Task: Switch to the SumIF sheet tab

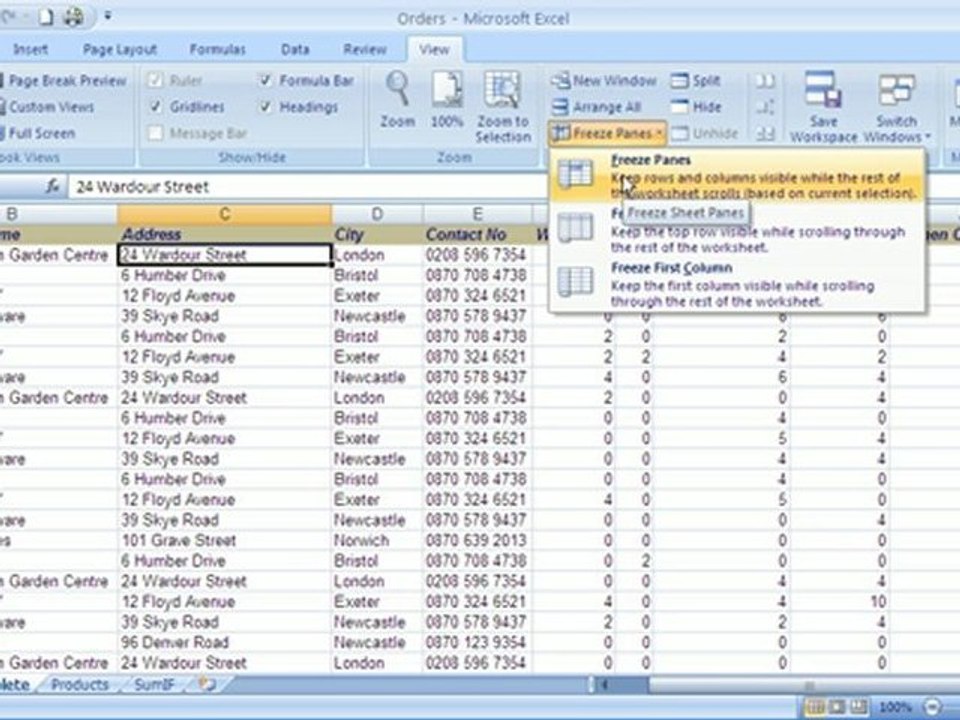Action: pyautogui.click(x=154, y=684)
